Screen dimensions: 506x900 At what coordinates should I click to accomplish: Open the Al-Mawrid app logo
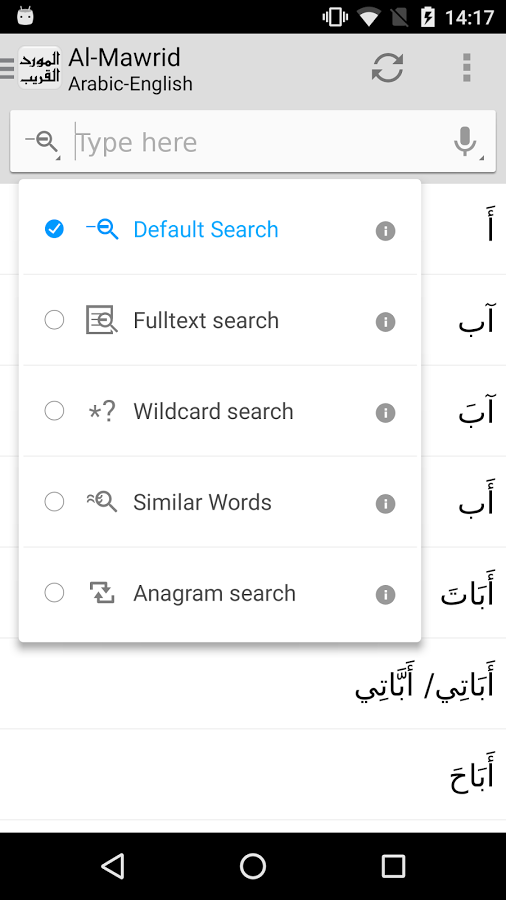39,68
